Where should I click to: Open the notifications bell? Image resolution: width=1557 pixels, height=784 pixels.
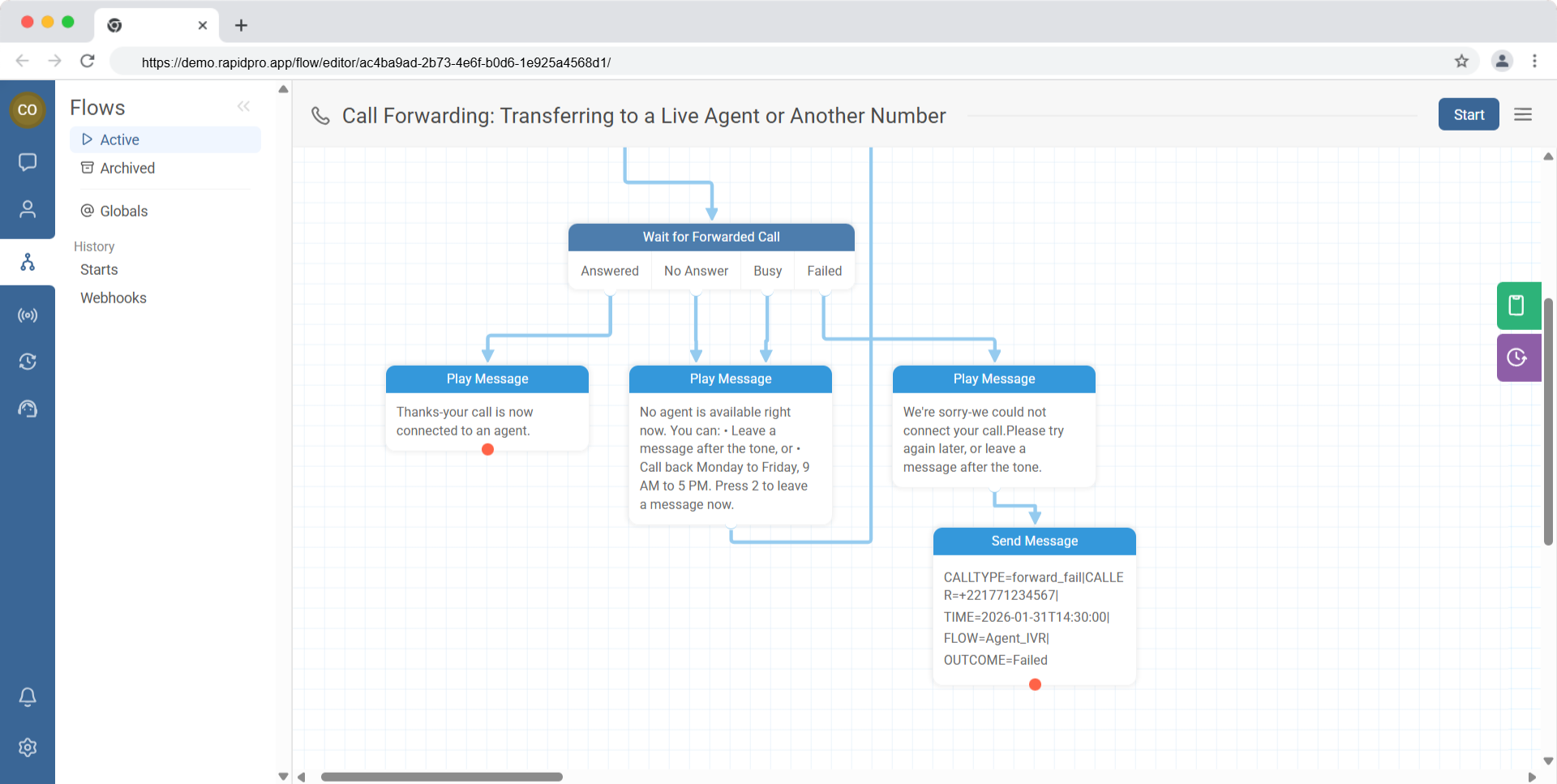[28, 696]
